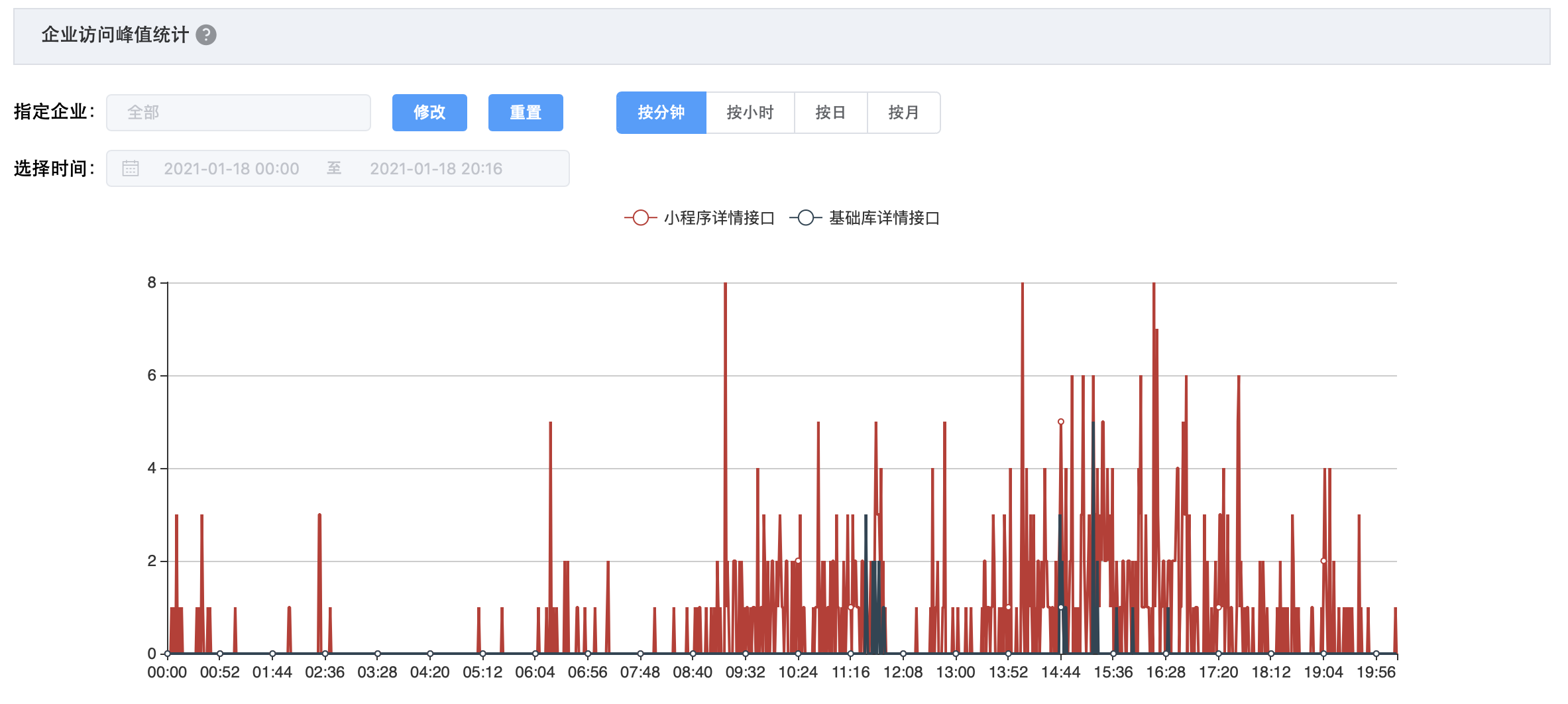Viewport: 1568px width, 704px height.
Task: Click the help question mark icon
Action: [206, 34]
